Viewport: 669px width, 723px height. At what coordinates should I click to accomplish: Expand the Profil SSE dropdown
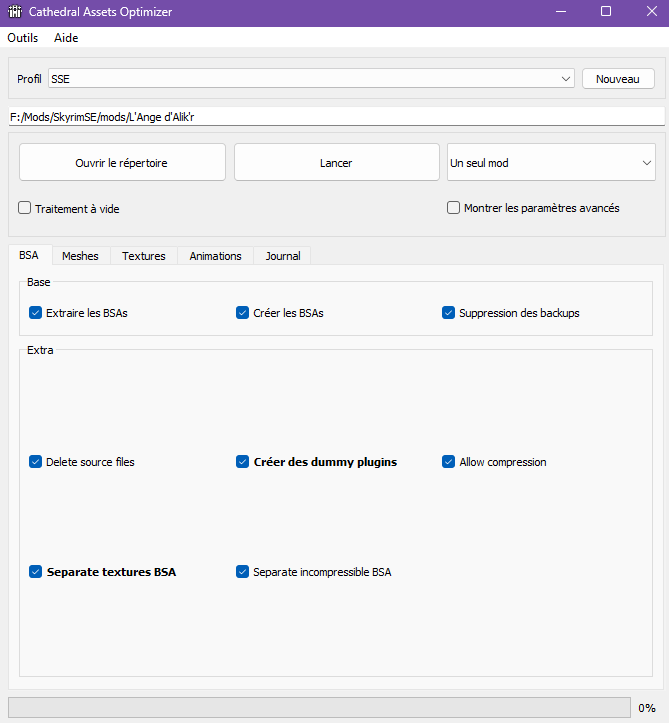(311, 79)
